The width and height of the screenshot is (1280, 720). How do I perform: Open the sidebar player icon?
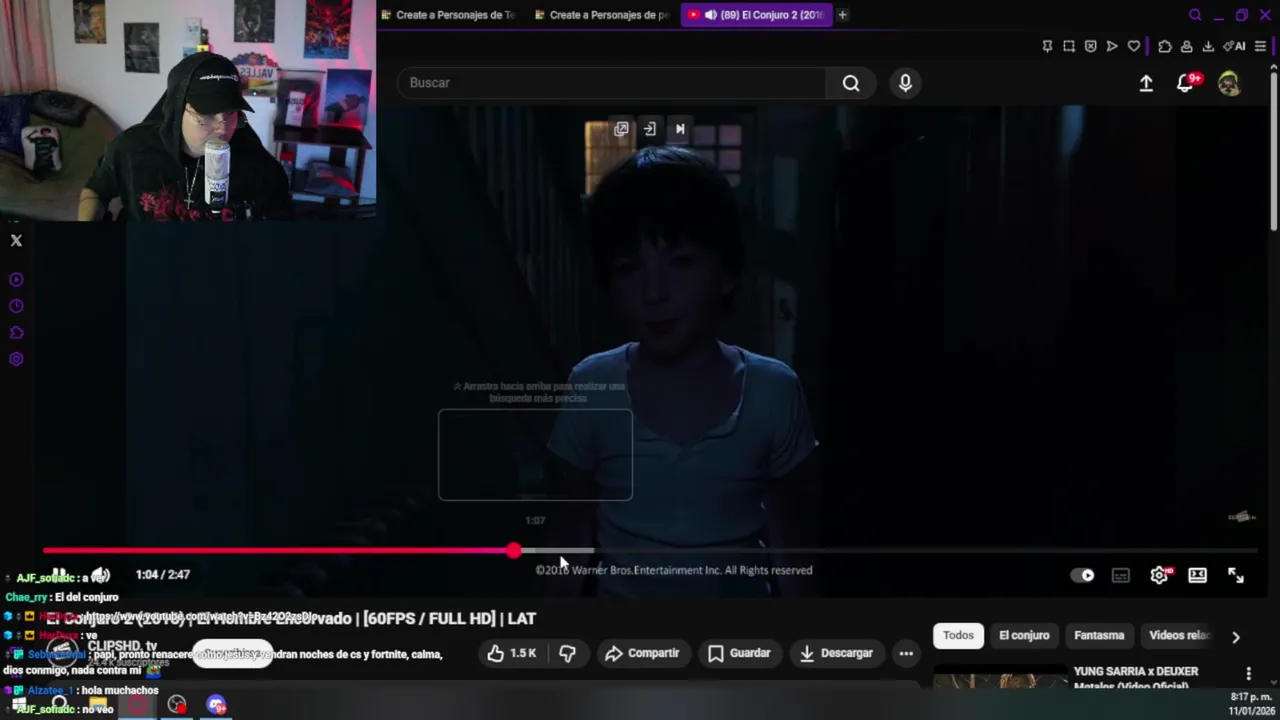tap(16, 280)
